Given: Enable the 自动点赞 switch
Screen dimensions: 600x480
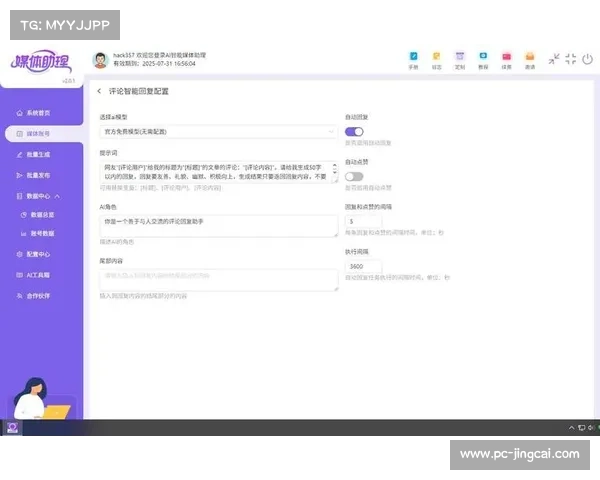Looking at the screenshot, I should coord(354,176).
